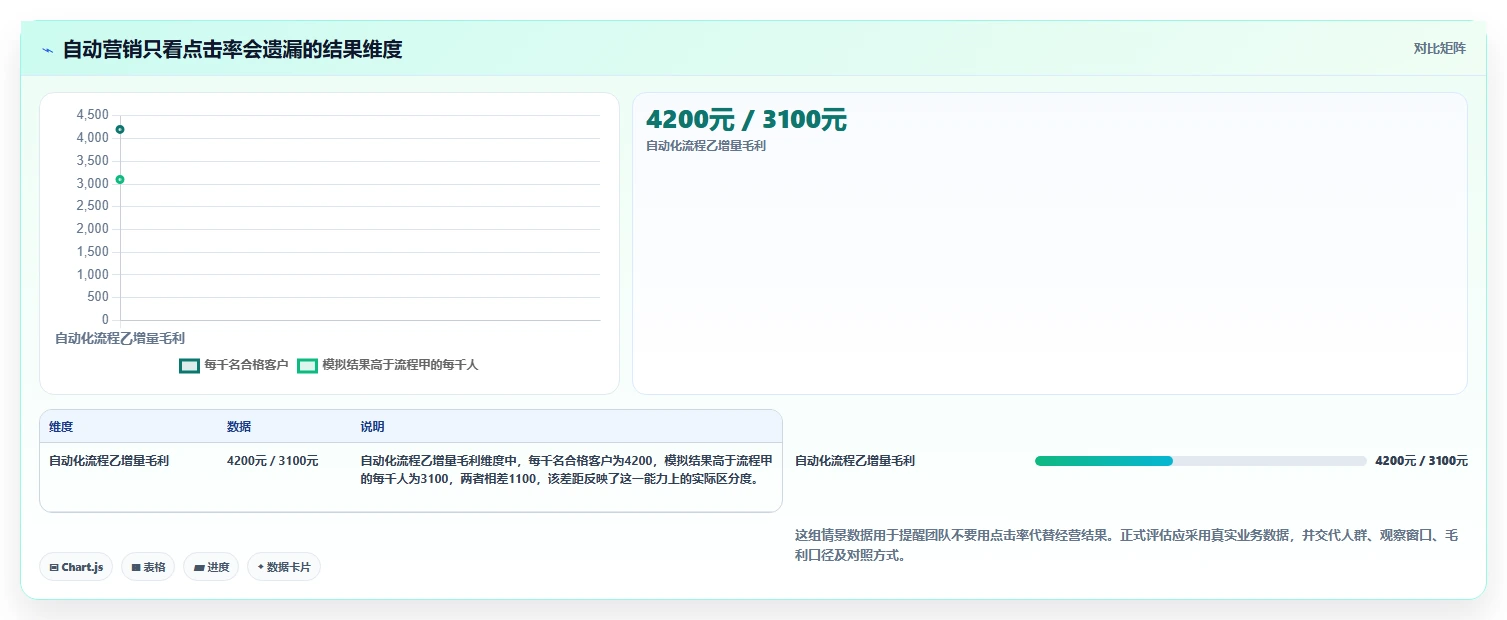Click the lightning icon beside the title
This screenshot has height=620, width=1507.
pyautogui.click(x=47, y=50)
